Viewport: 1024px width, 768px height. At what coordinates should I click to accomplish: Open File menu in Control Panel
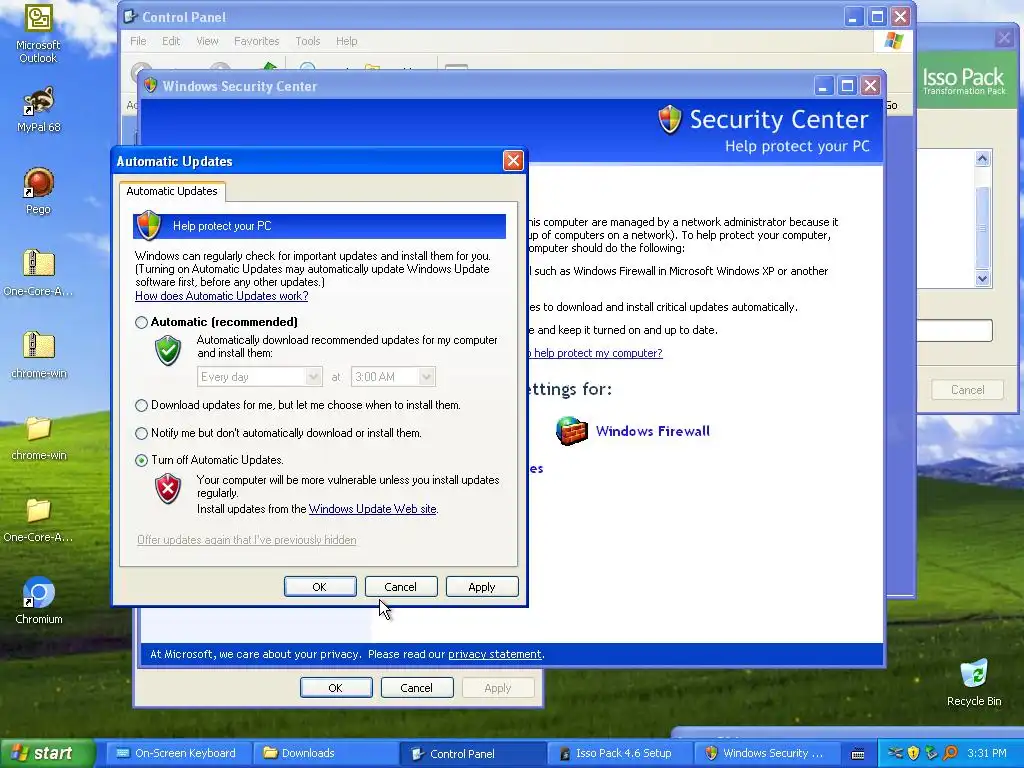138,41
